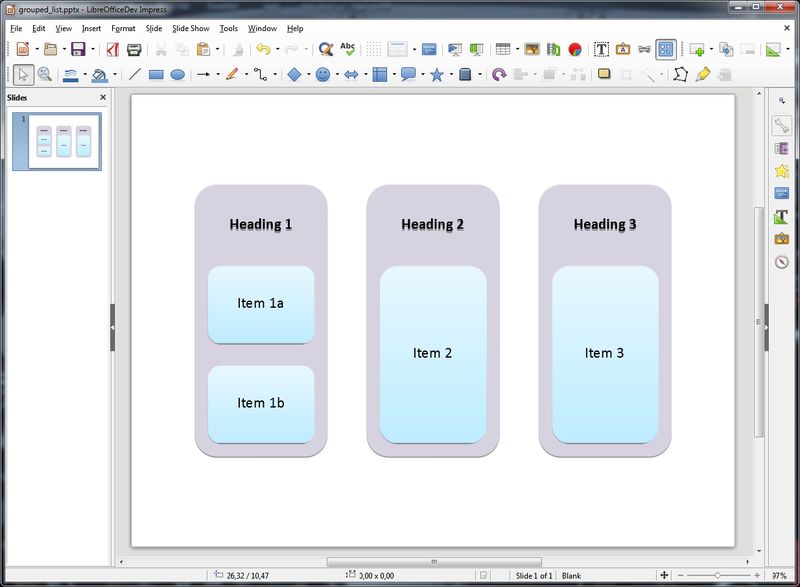Export directly as PDF

pos(113,49)
